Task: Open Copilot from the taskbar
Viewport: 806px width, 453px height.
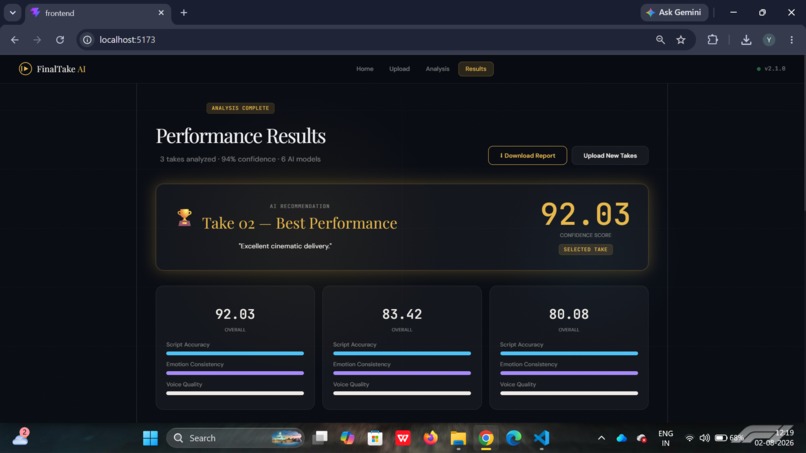Action: click(347, 438)
